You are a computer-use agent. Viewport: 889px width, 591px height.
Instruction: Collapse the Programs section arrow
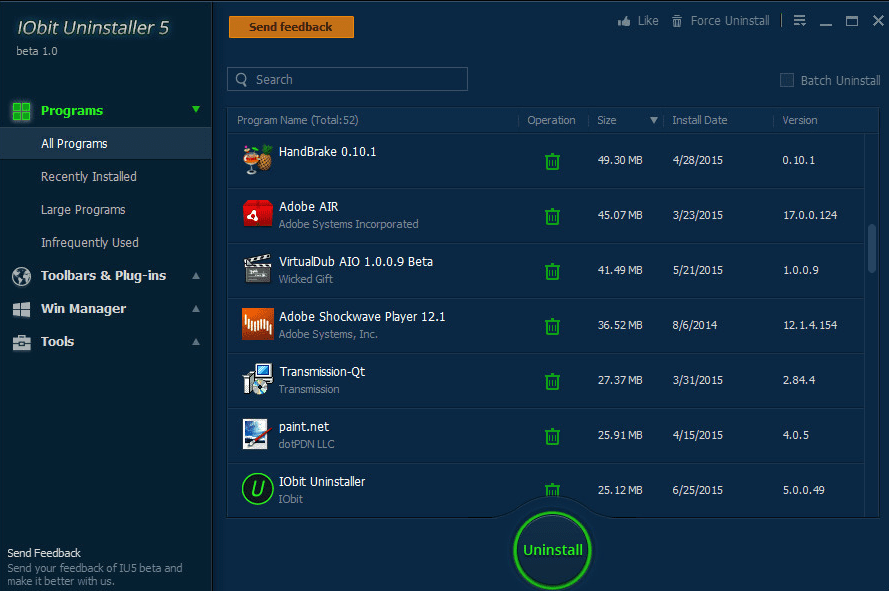click(196, 109)
